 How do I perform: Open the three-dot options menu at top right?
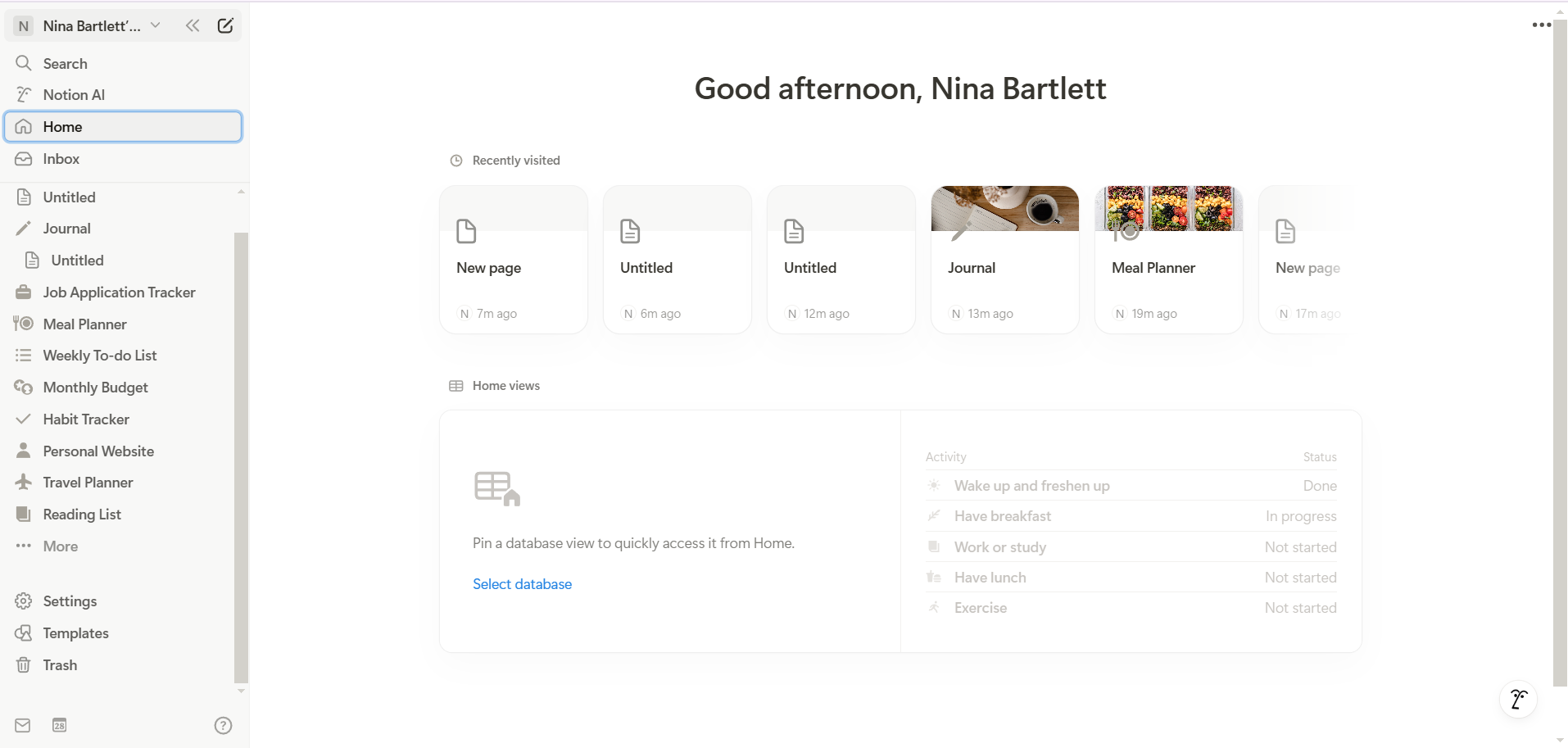coord(1541,25)
